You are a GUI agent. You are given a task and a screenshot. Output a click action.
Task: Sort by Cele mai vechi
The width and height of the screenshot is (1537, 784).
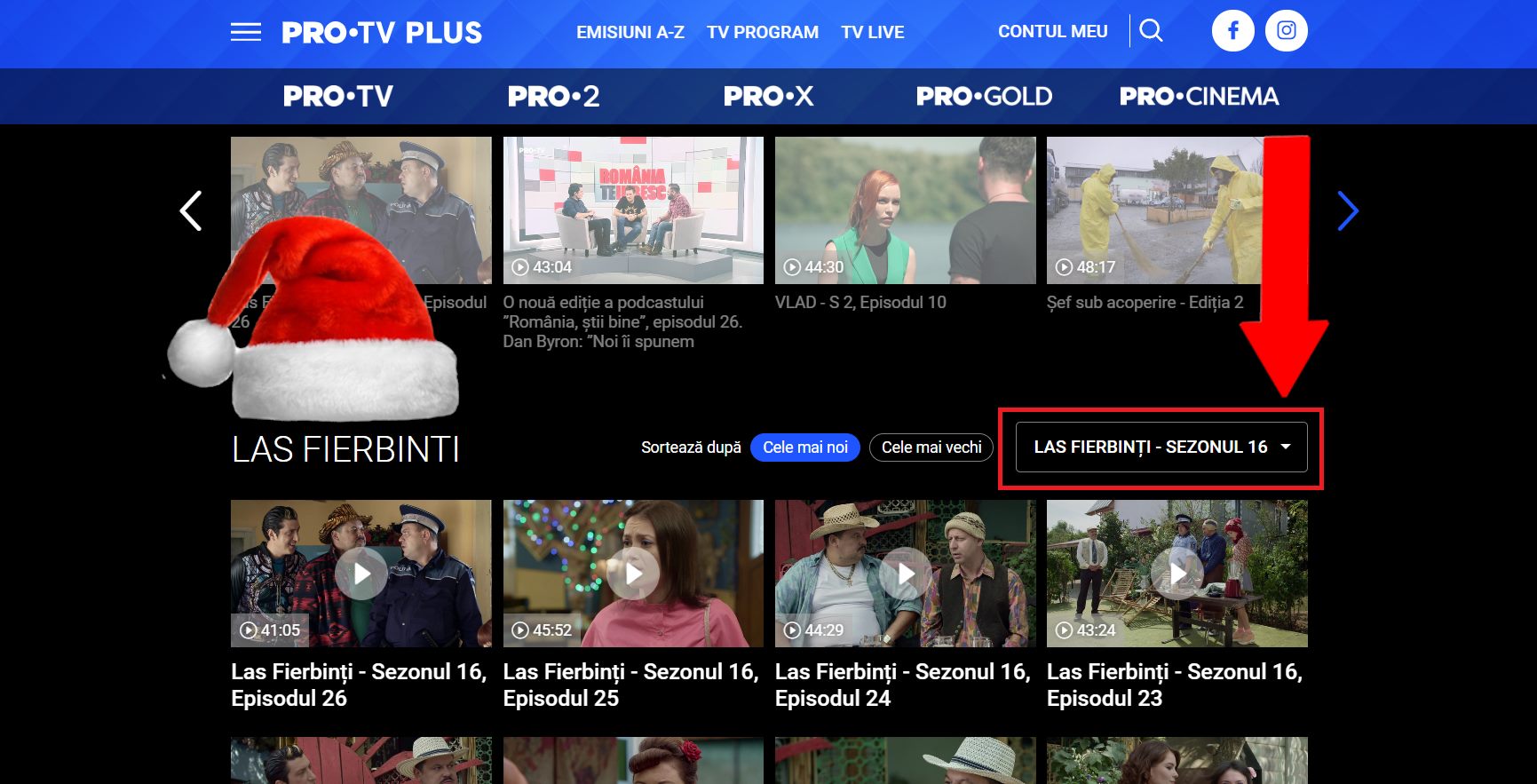pyautogui.click(x=931, y=447)
